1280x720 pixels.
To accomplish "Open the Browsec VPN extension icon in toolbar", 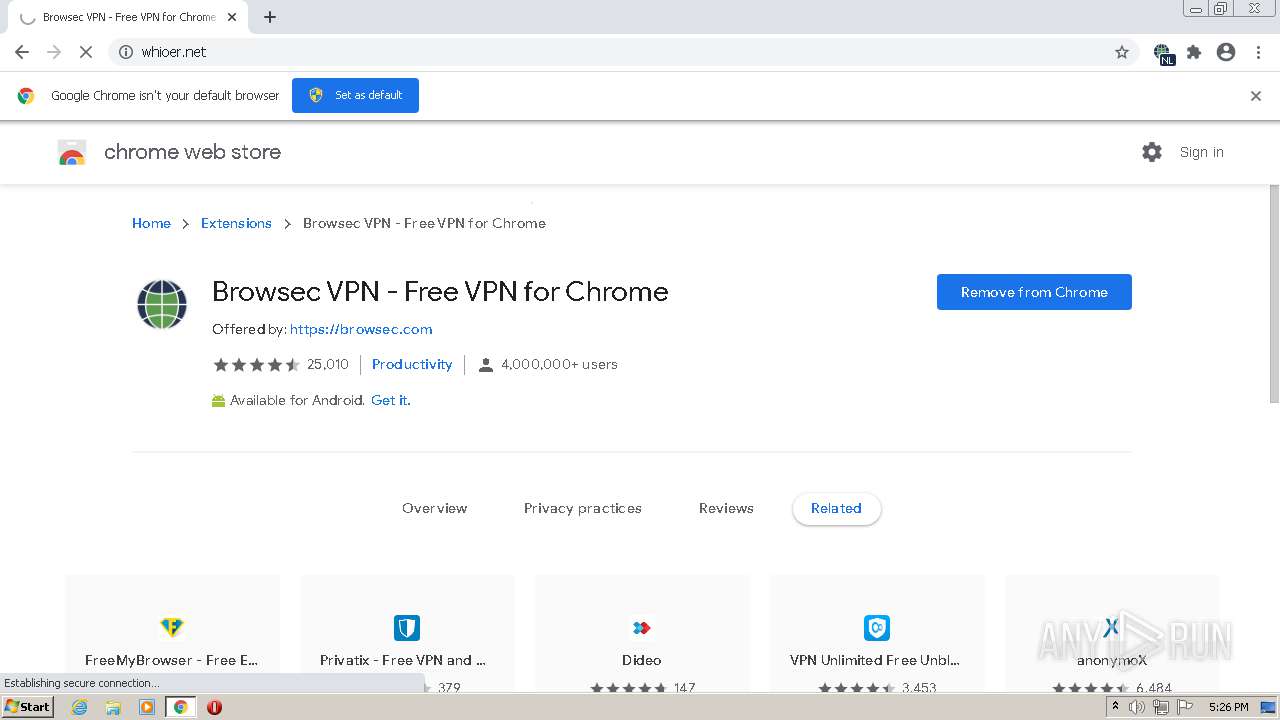I will pos(1163,54).
